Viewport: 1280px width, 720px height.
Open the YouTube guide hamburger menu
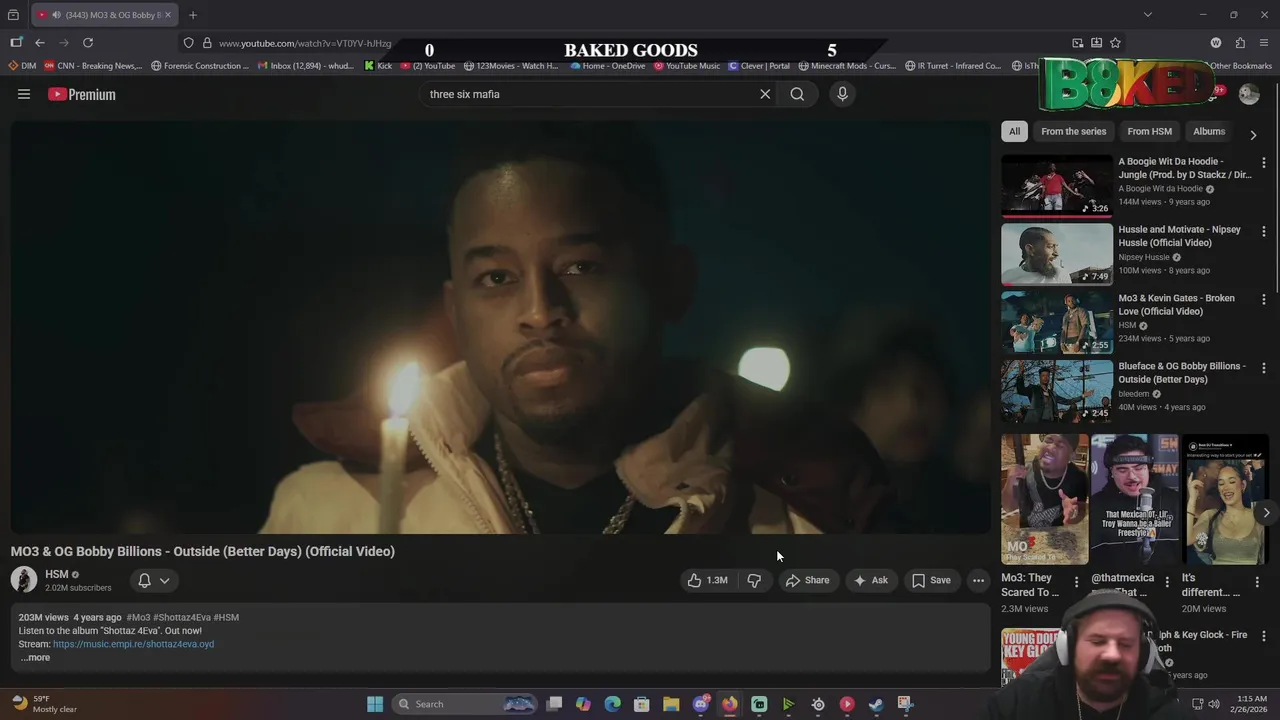[24, 94]
